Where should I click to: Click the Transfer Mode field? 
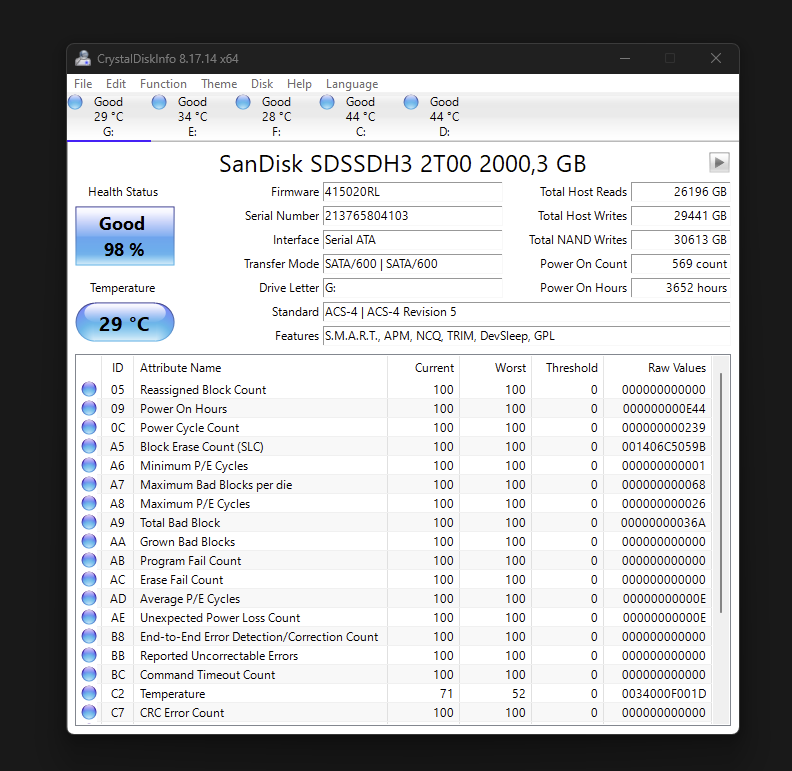tap(412, 264)
